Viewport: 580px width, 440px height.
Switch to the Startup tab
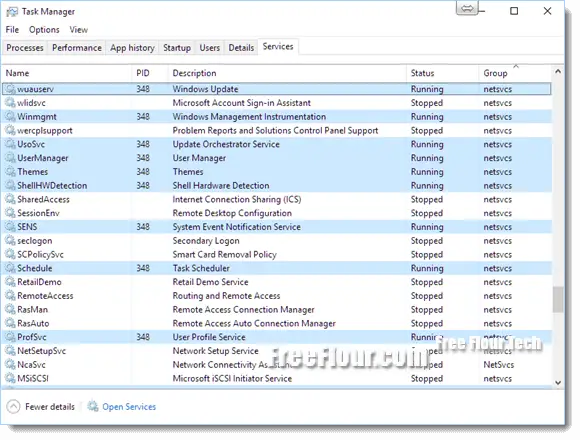(x=177, y=48)
